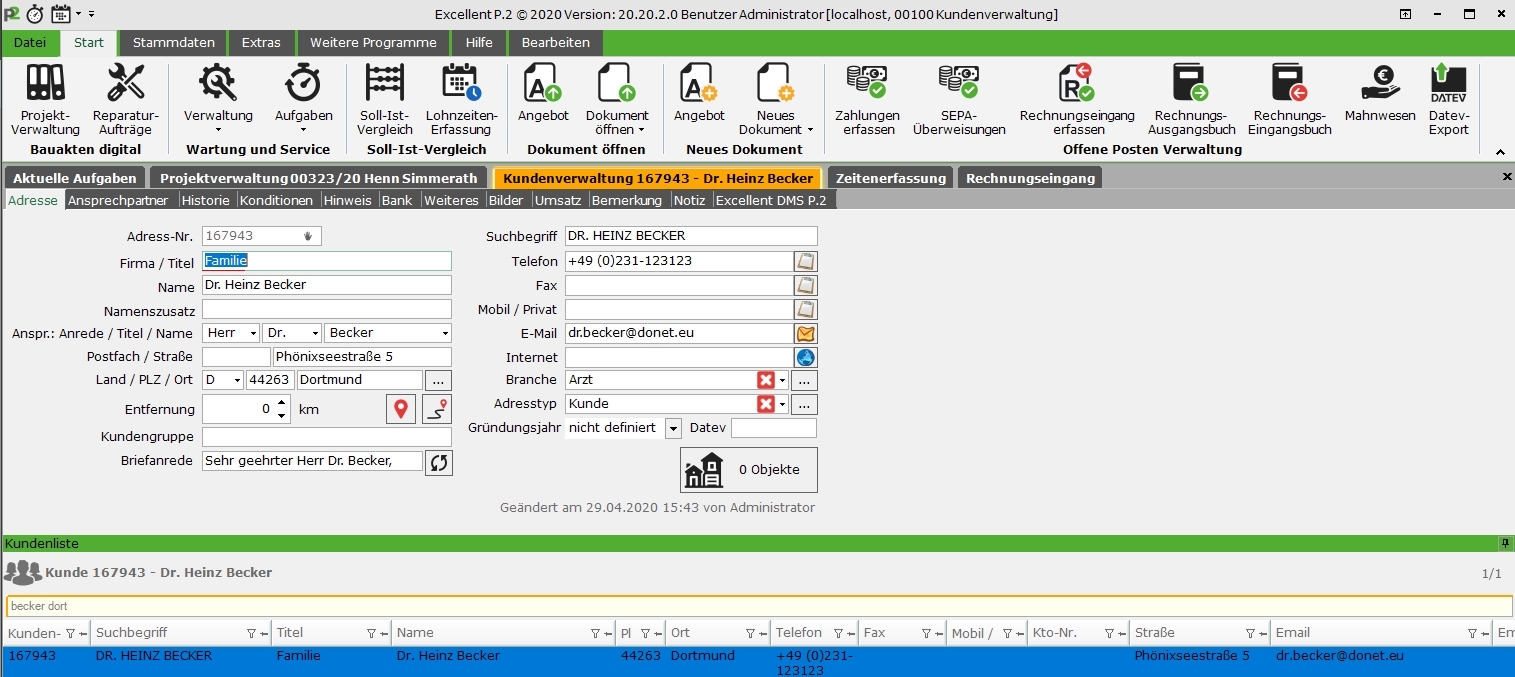
Task: Click ellipsis button next to Branche
Action: [x=806, y=380]
